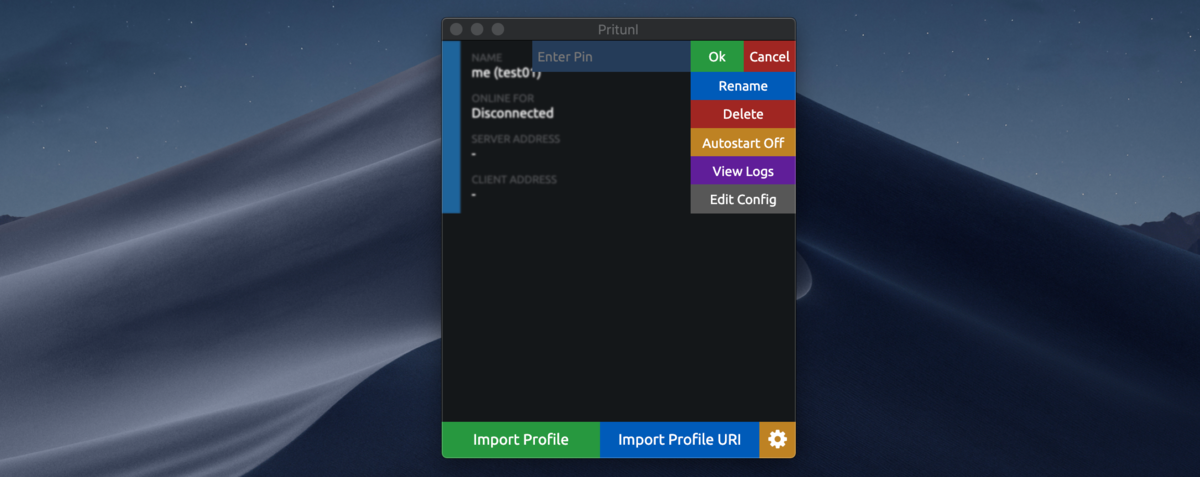The height and width of the screenshot is (477, 1200).
Task: Toggle Autostart Off
Action: [743, 143]
